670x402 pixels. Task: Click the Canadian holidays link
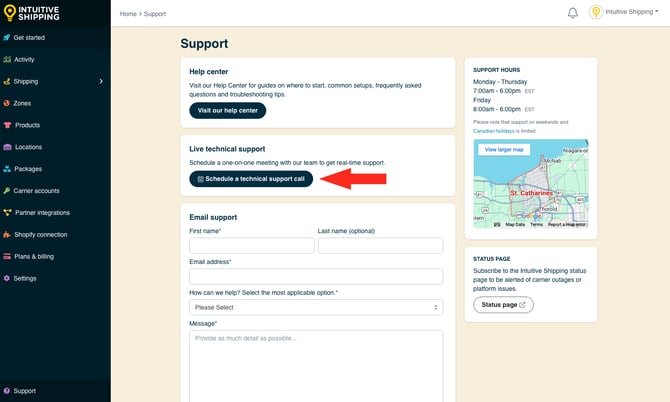[494, 131]
